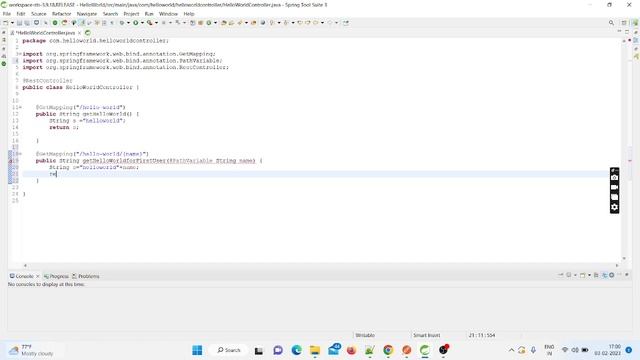Screen dimensions: 640x360
Task: Close the HelloWorldController.java editor tab
Action: coord(79,33)
